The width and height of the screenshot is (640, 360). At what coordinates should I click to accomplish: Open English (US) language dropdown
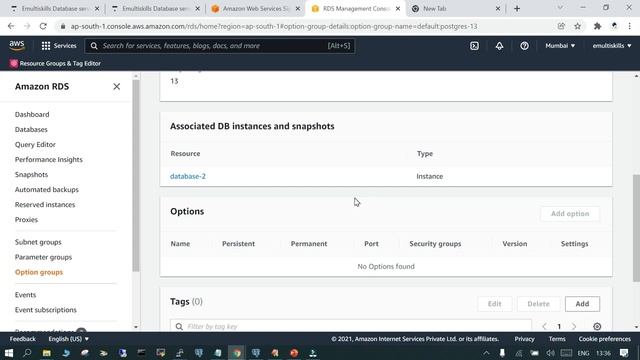pos(68,339)
